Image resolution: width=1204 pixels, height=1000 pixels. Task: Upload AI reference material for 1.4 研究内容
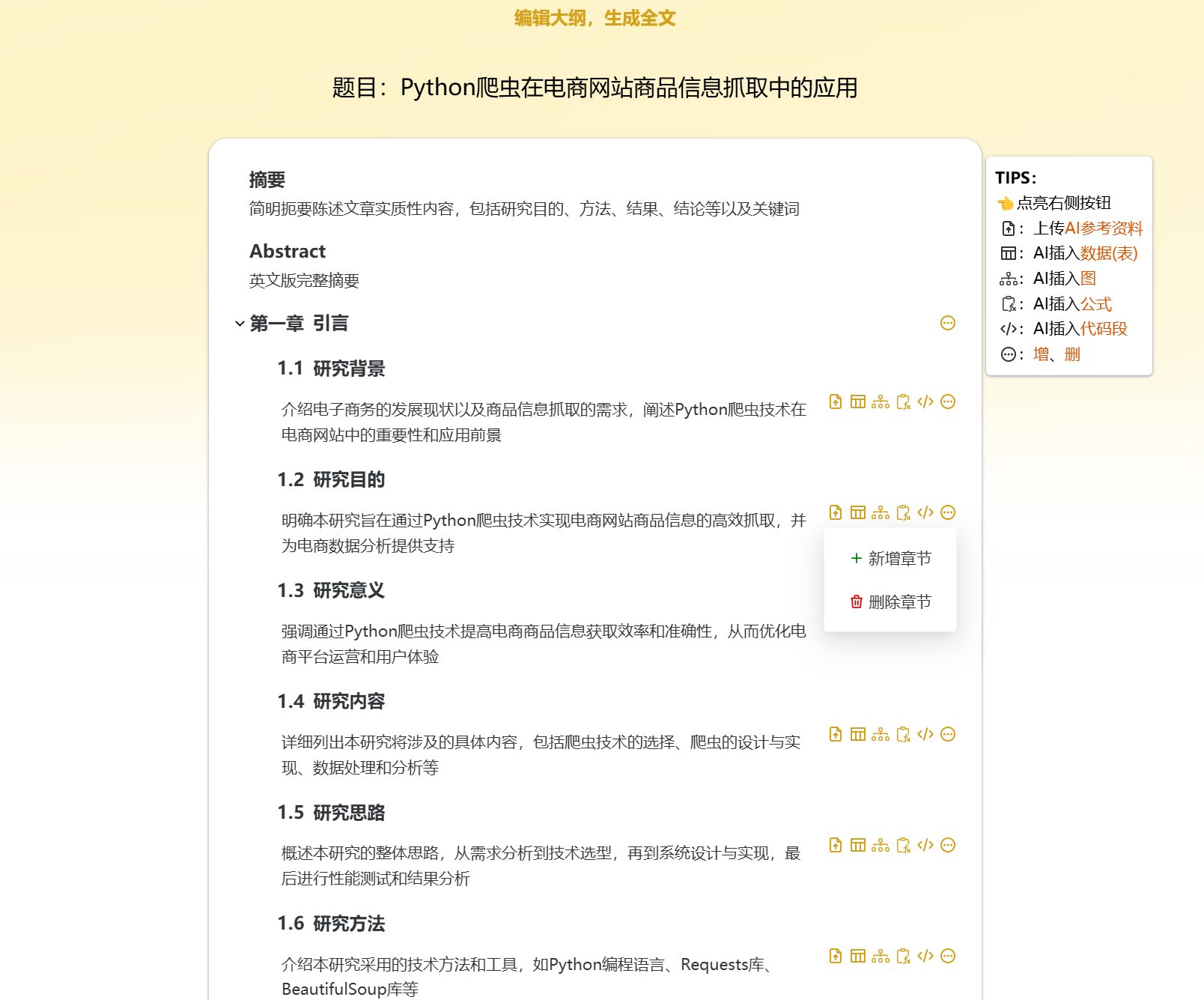(835, 734)
